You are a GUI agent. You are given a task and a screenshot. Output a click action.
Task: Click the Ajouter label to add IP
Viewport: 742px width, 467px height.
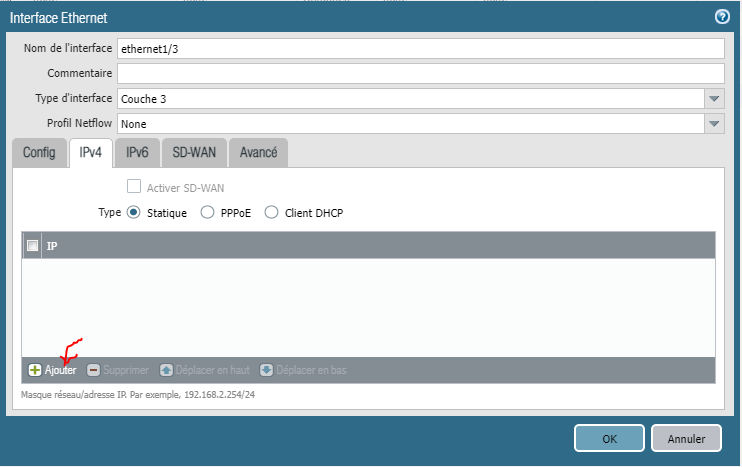pyautogui.click(x=61, y=370)
